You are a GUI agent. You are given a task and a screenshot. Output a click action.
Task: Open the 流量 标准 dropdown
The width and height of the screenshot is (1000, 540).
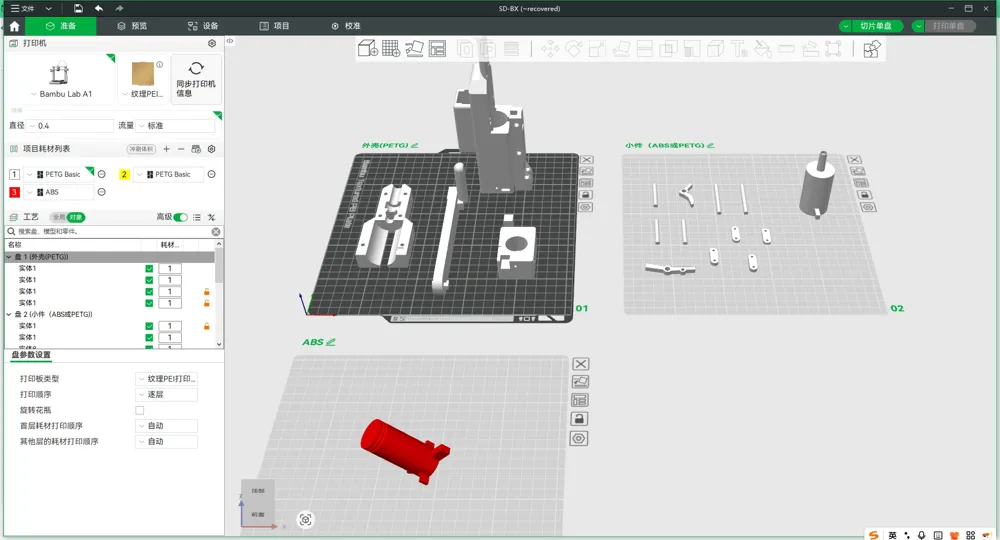tap(175, 126)
